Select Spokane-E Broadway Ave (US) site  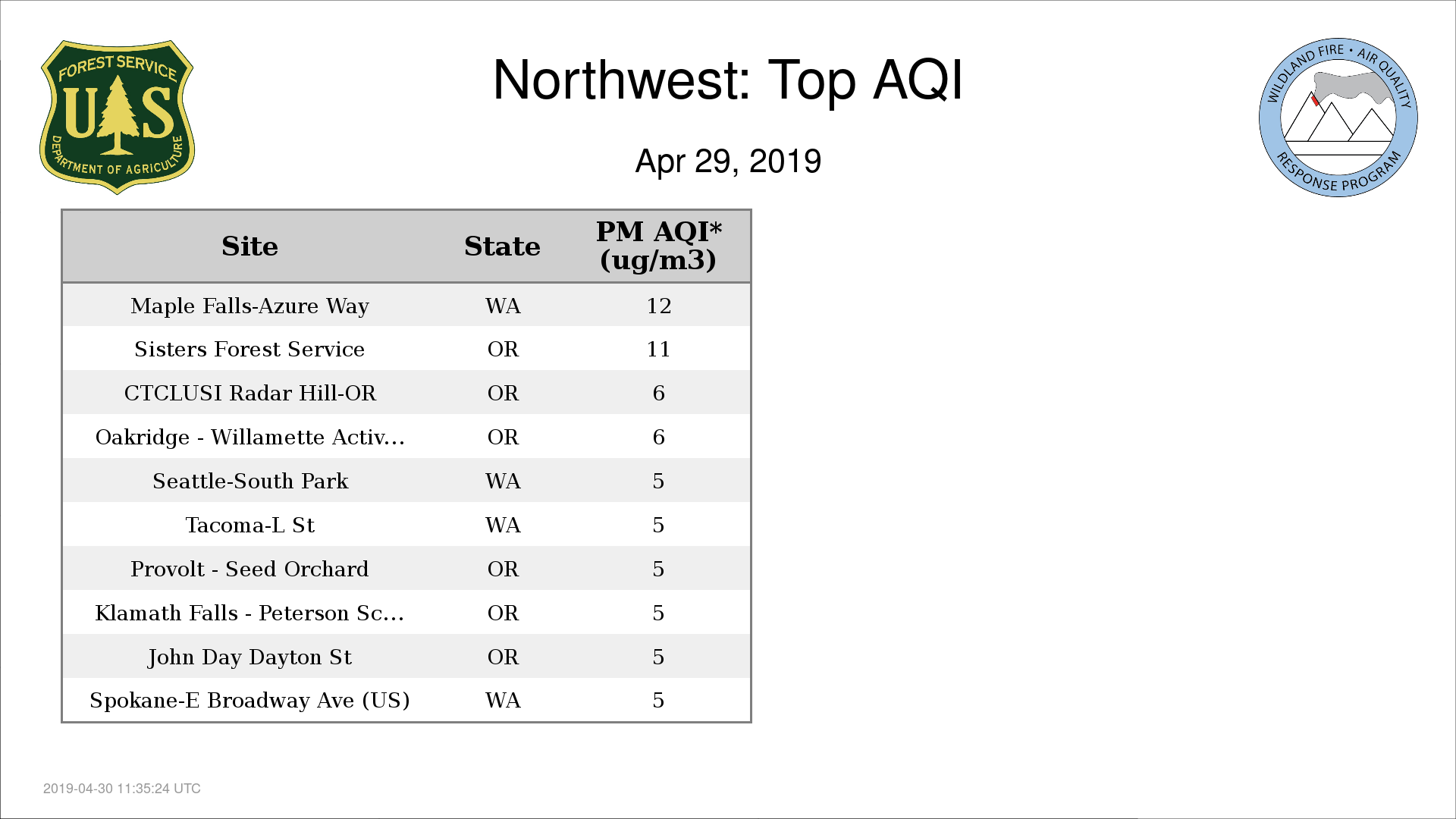(x=249, y=701)
